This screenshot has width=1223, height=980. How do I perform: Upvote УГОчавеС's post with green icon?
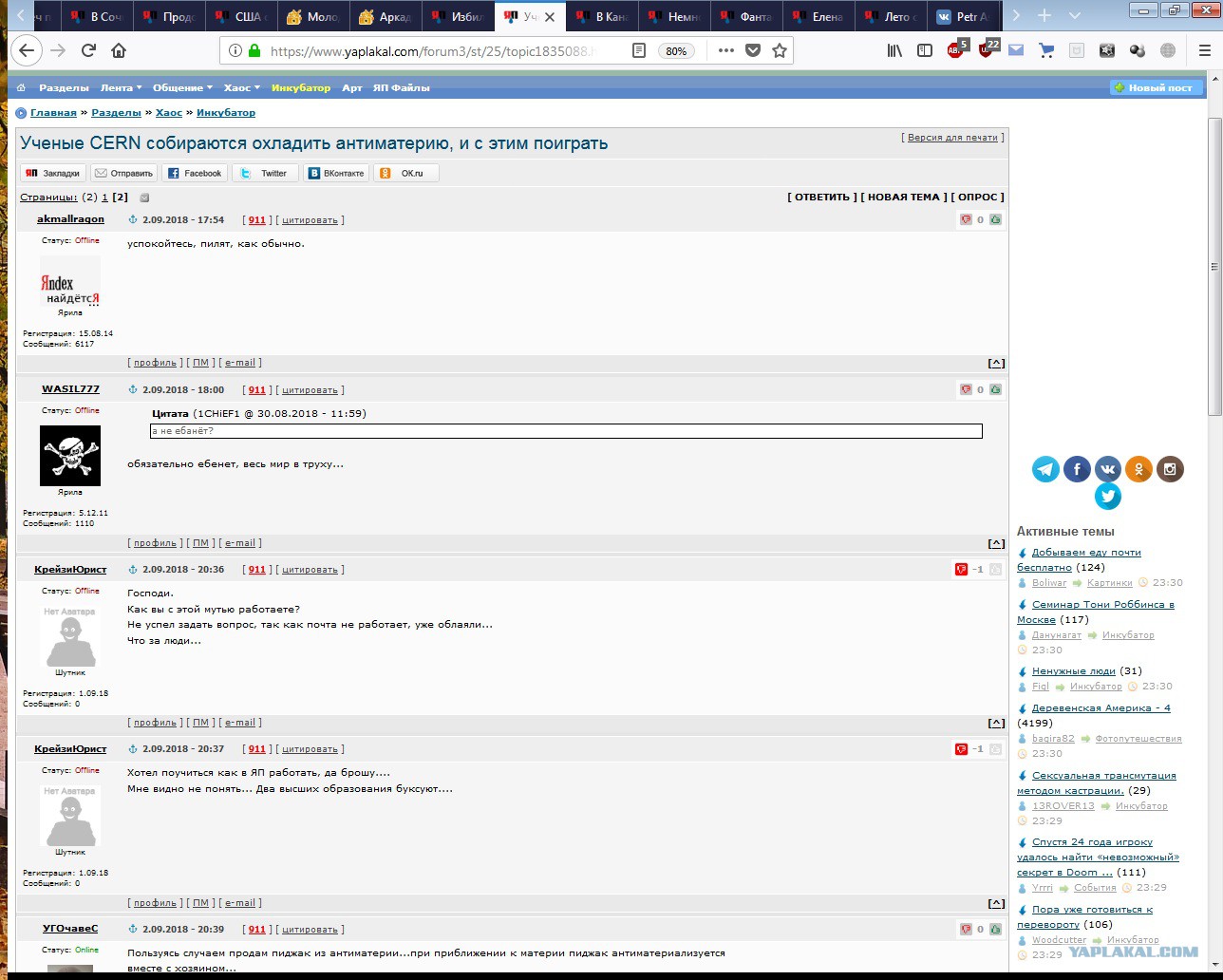point(995,929)
